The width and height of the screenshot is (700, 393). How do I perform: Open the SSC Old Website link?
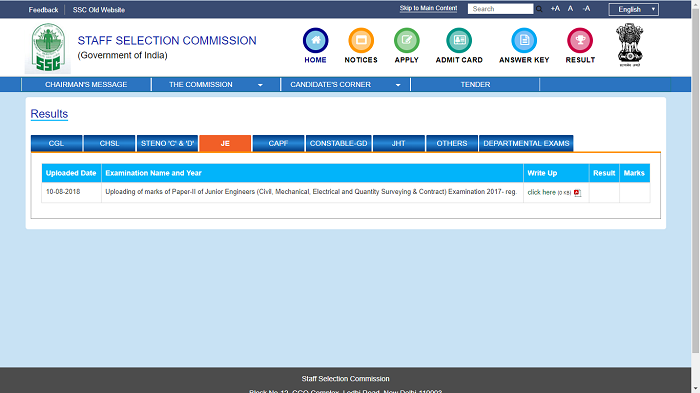click(99, 10)
